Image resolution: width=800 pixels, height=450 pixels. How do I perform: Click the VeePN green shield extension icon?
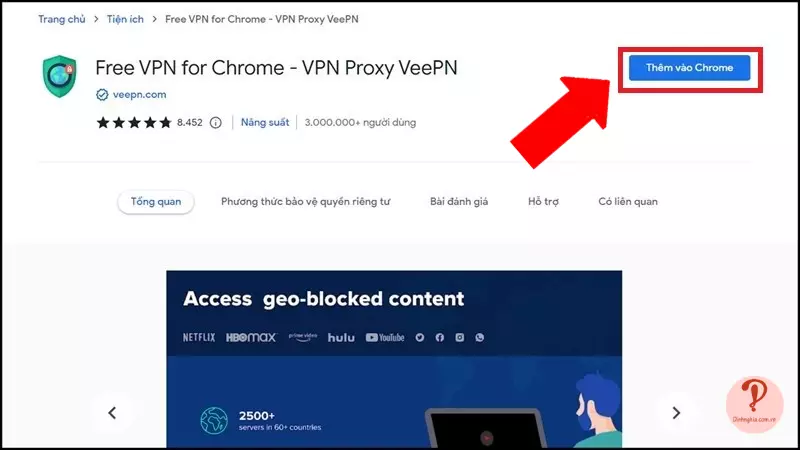click(x=60, y=77)
